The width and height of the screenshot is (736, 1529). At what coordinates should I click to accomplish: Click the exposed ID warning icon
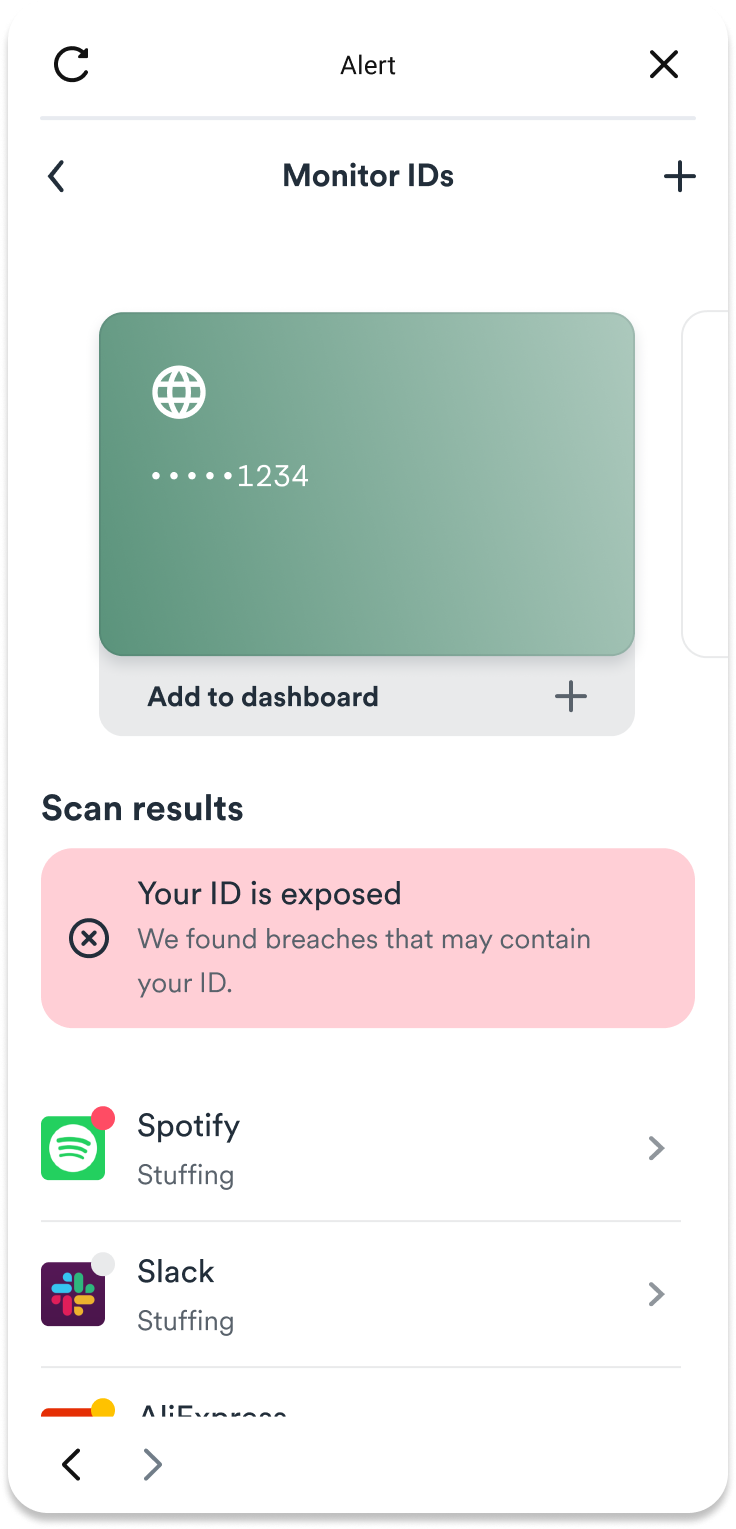click(x=89, y=939)
